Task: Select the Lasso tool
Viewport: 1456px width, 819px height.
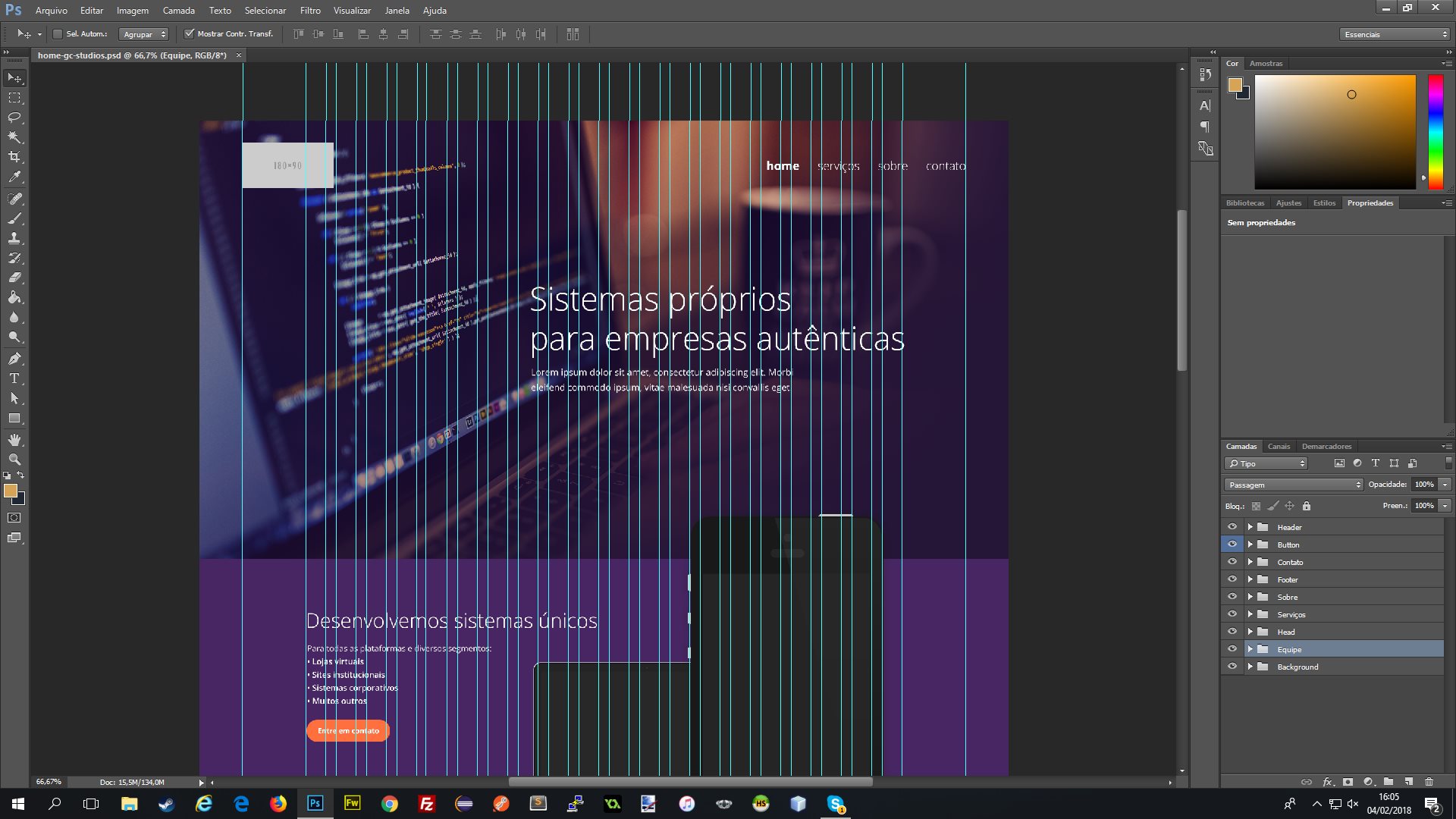Action: [x=14, y=118]
